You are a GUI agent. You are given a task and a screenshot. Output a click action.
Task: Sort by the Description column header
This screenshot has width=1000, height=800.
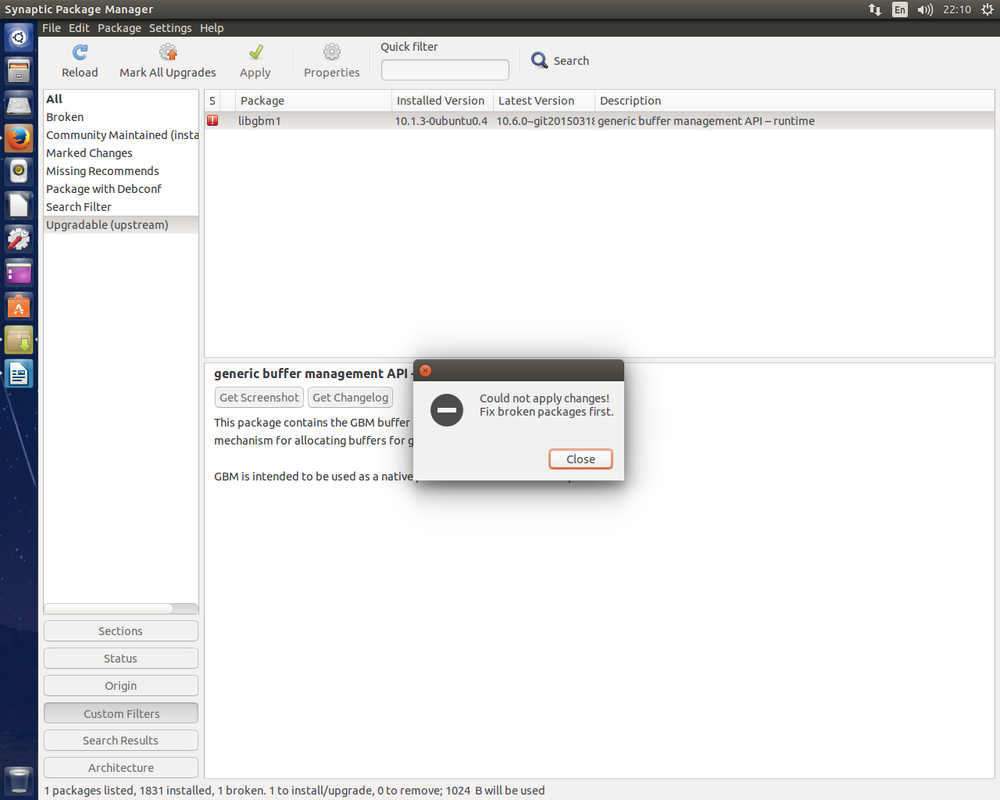pos(794,101)
